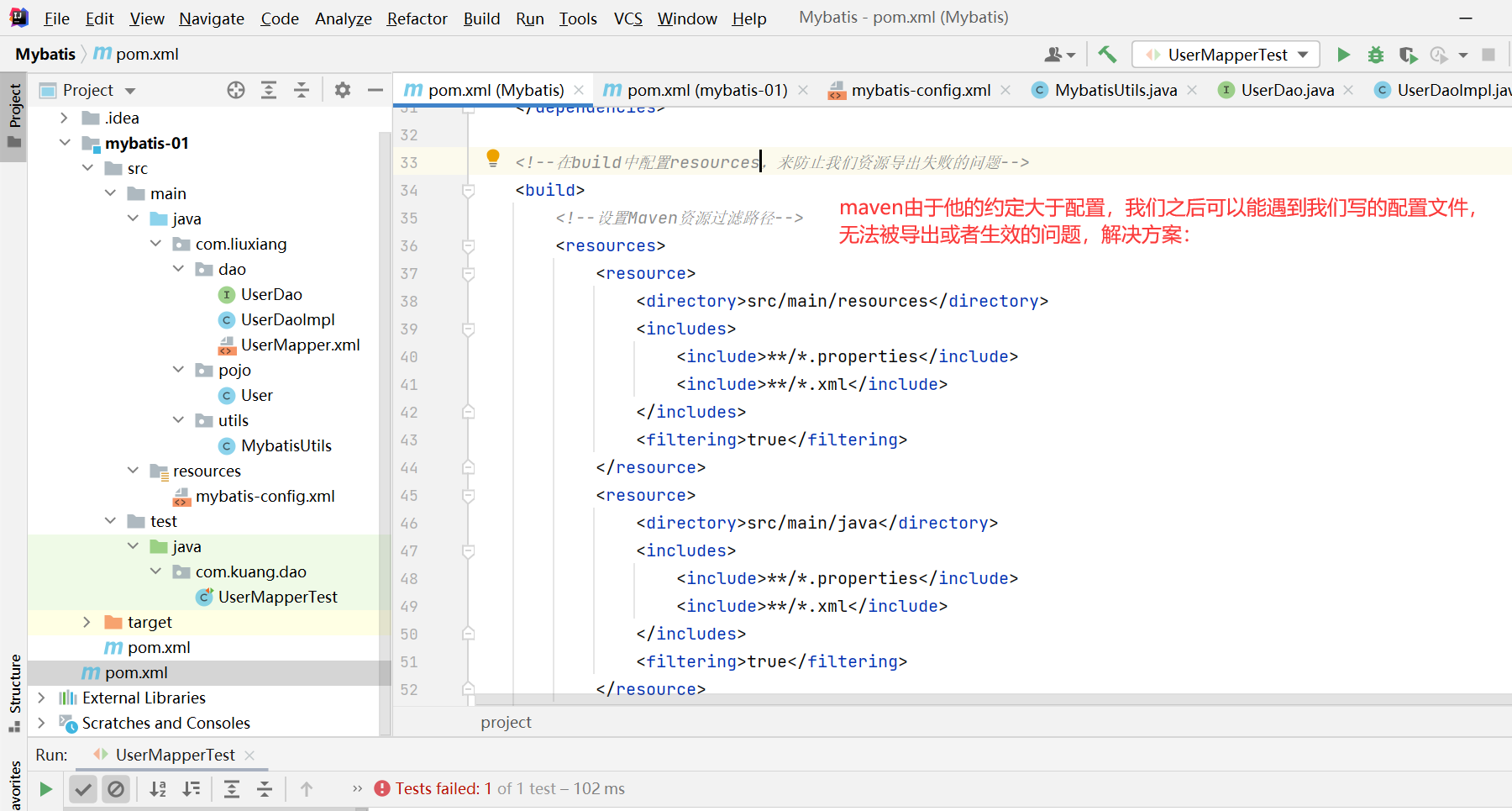Open the File menu
1512x811 pixels.
click(x=56, y=18)
